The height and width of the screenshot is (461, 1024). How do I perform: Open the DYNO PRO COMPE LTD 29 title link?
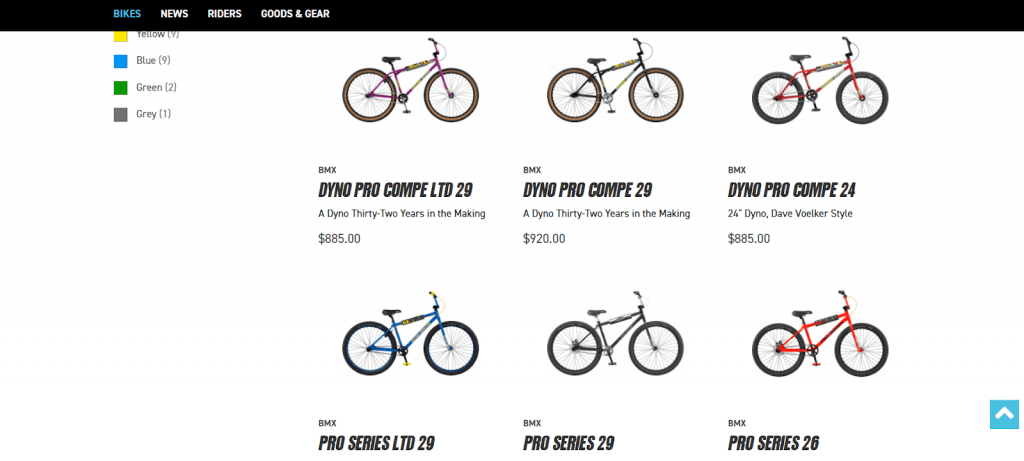point(395,191)
